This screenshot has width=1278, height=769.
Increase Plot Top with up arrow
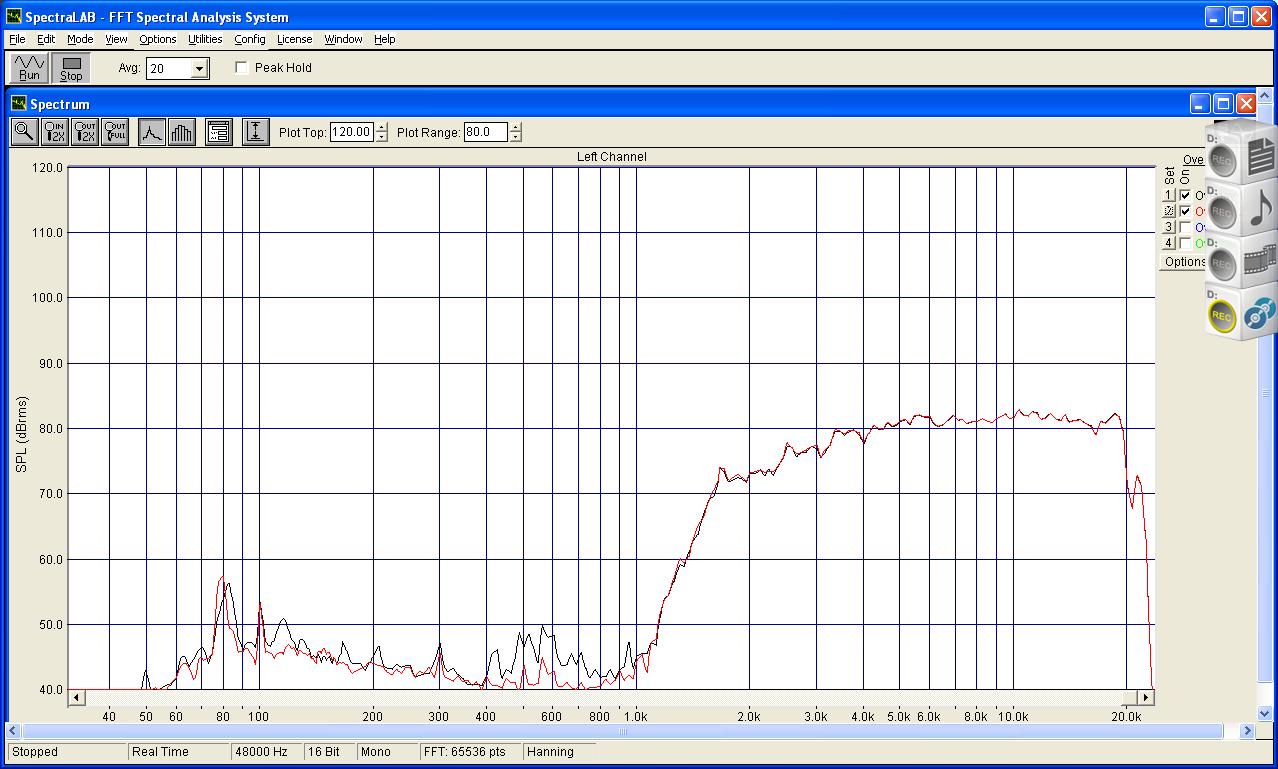[x=382, y=127]
